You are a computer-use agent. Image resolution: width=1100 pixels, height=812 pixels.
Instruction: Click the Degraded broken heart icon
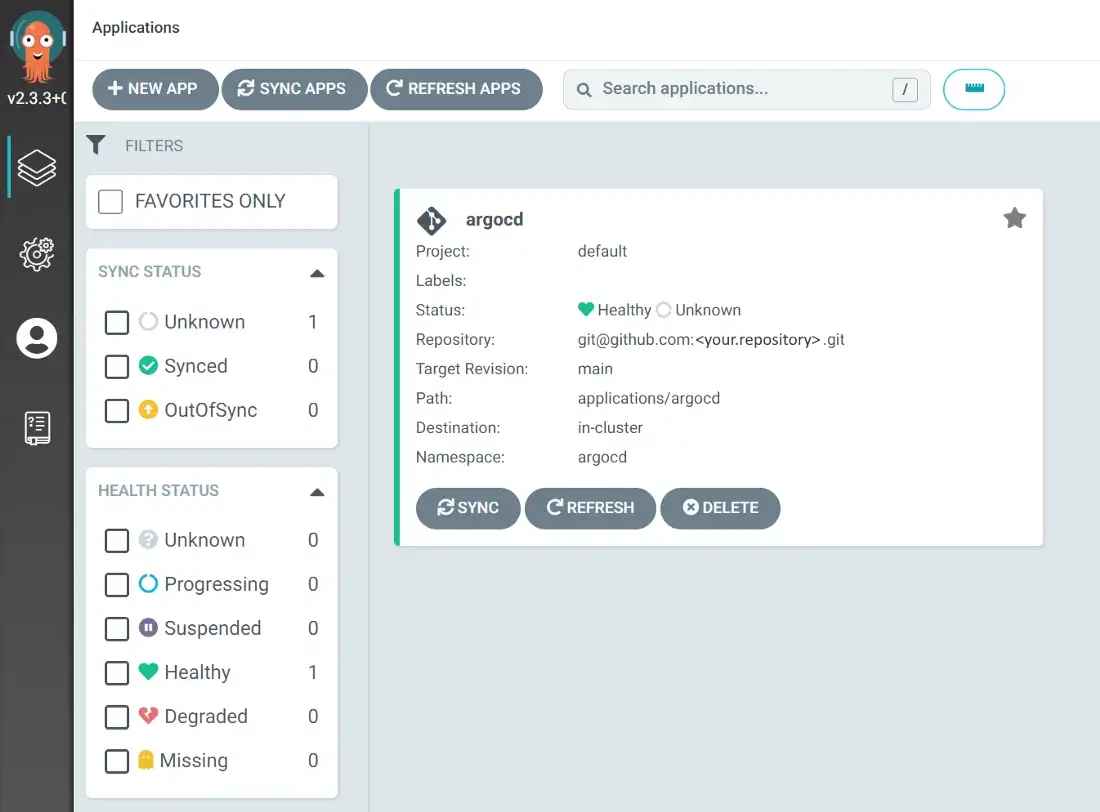click(x=148, y=715)
